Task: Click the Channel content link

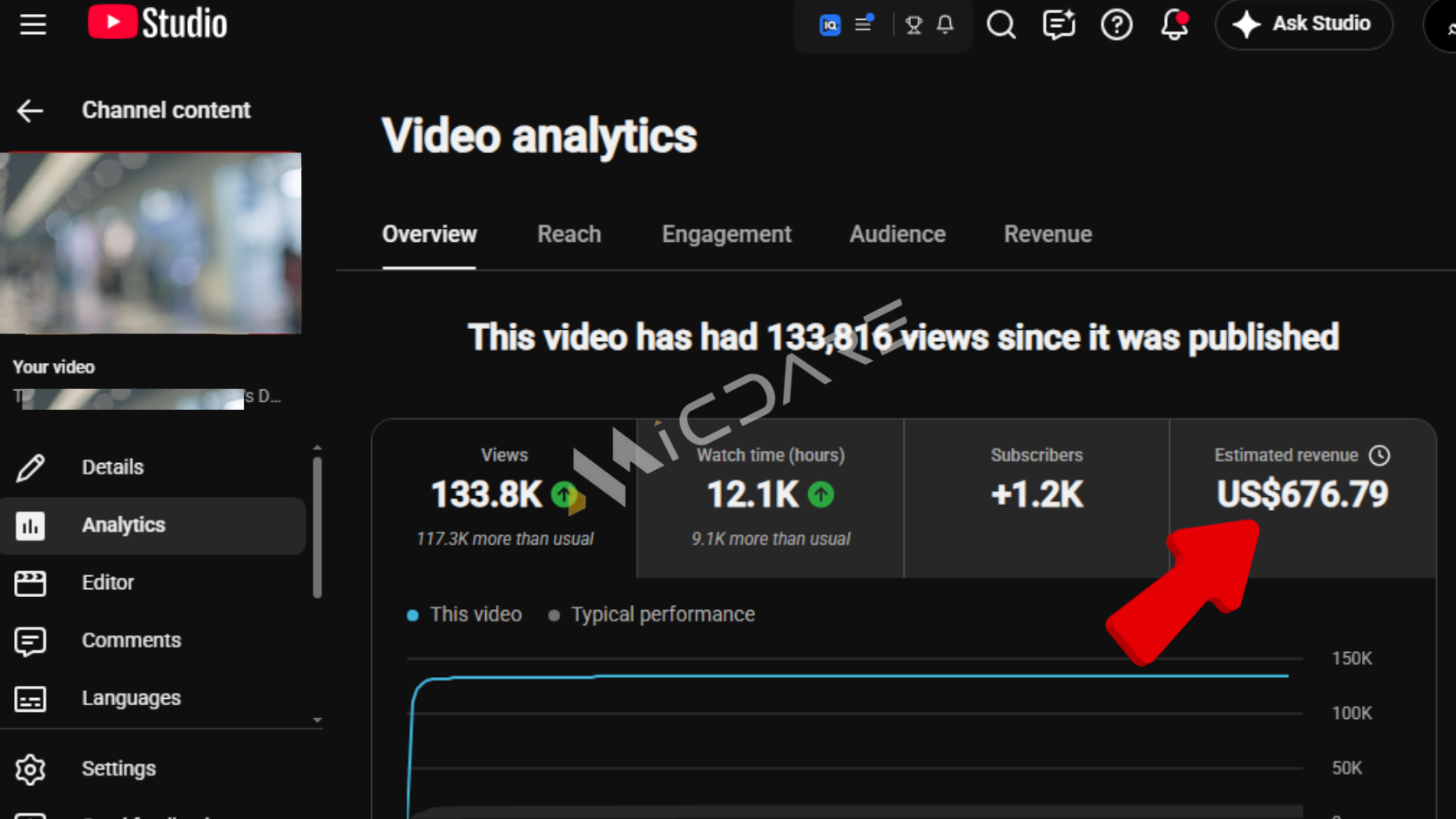Action: pos(166,110)
